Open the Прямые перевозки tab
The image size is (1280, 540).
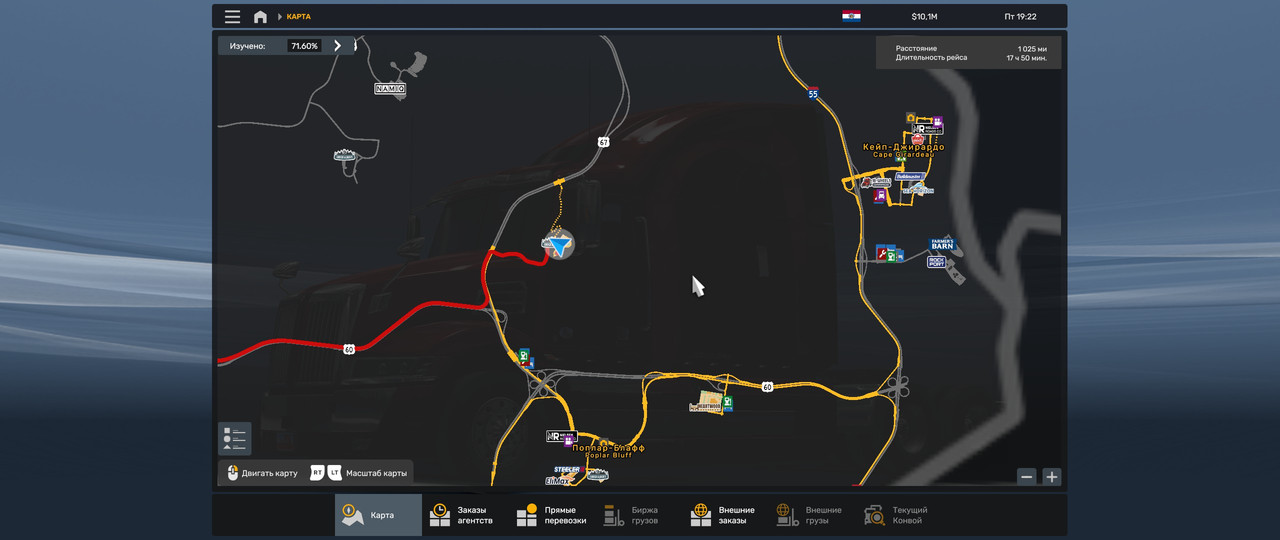[x=552, y=515]
